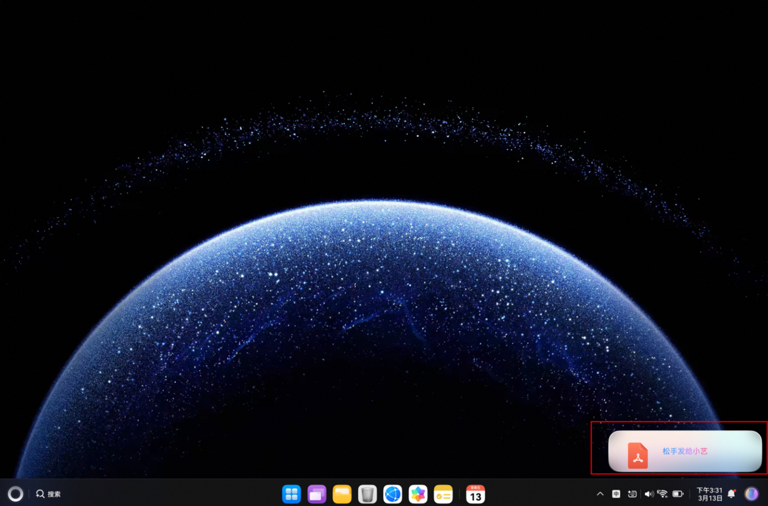This screenshot has width=768, height=506.
Task: Open the Calendar app showing 13
Action: point(476,494)
